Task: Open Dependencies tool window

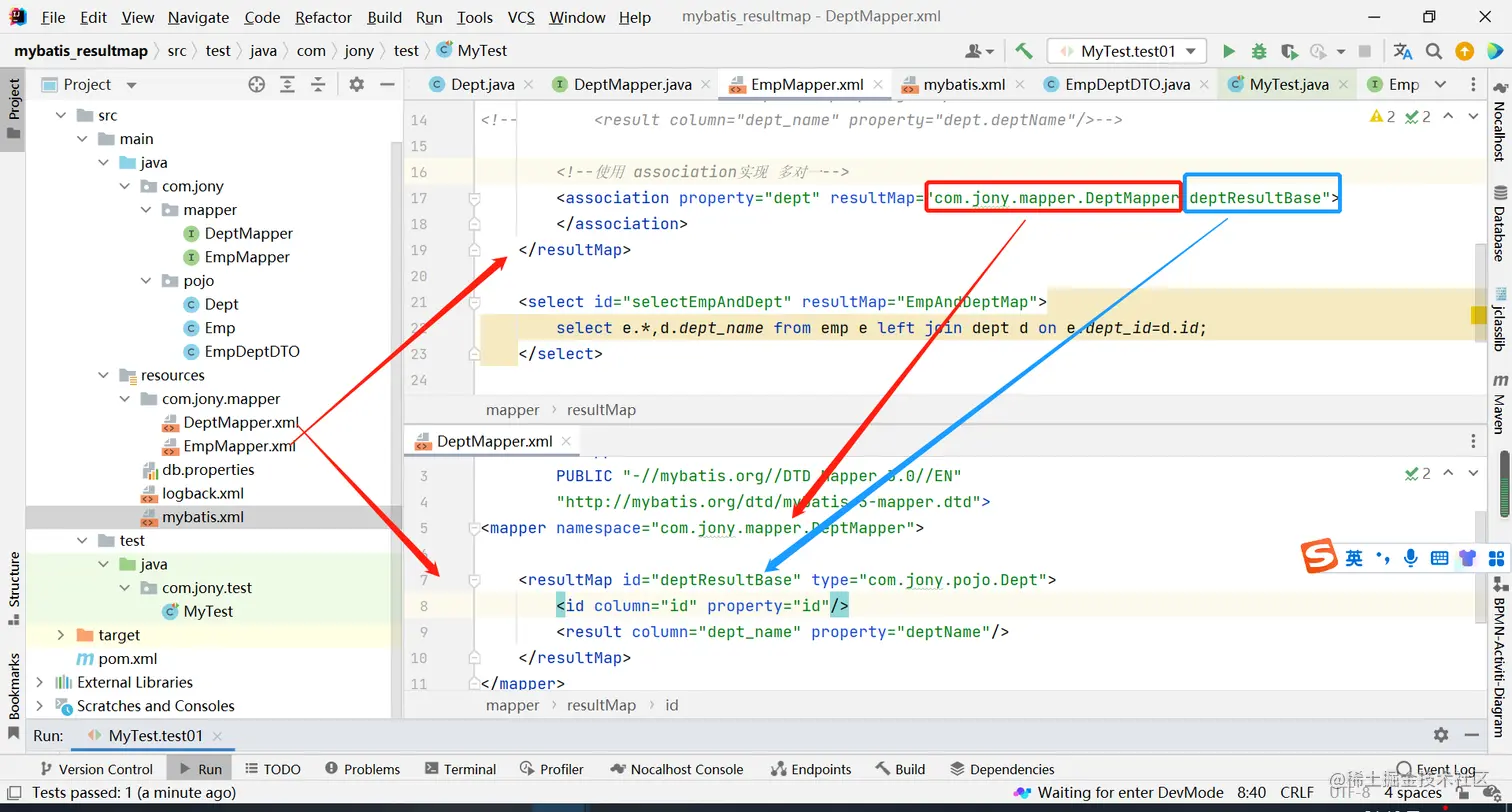Action: [x=1000, y=769]
